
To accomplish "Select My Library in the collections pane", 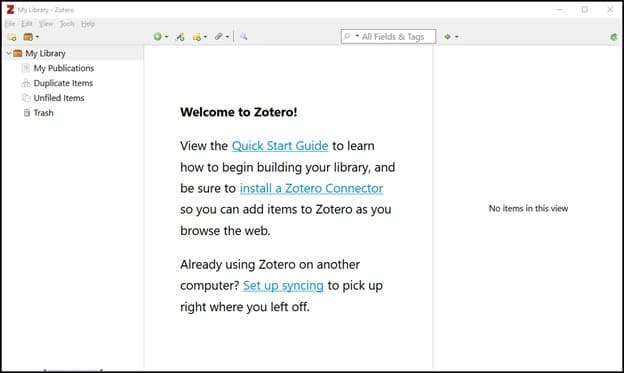I will click(45, 53).
